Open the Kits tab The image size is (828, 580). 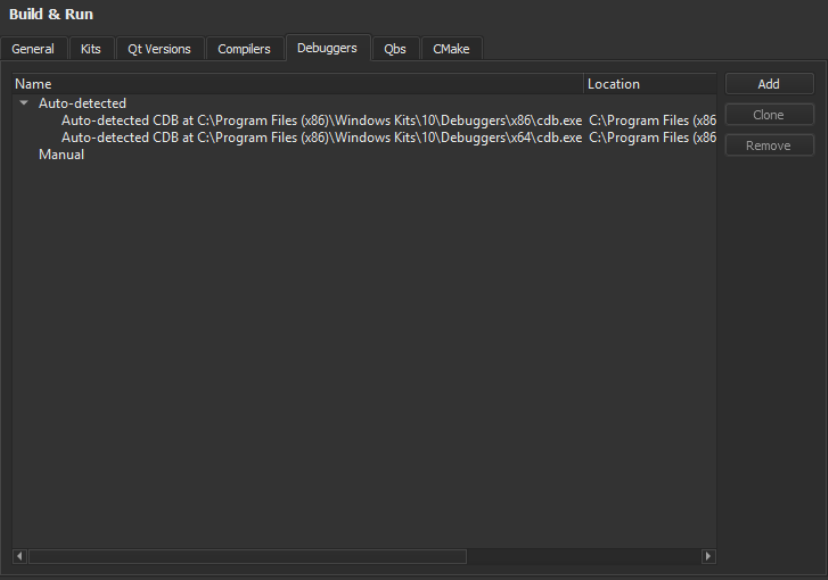(91, 49)
